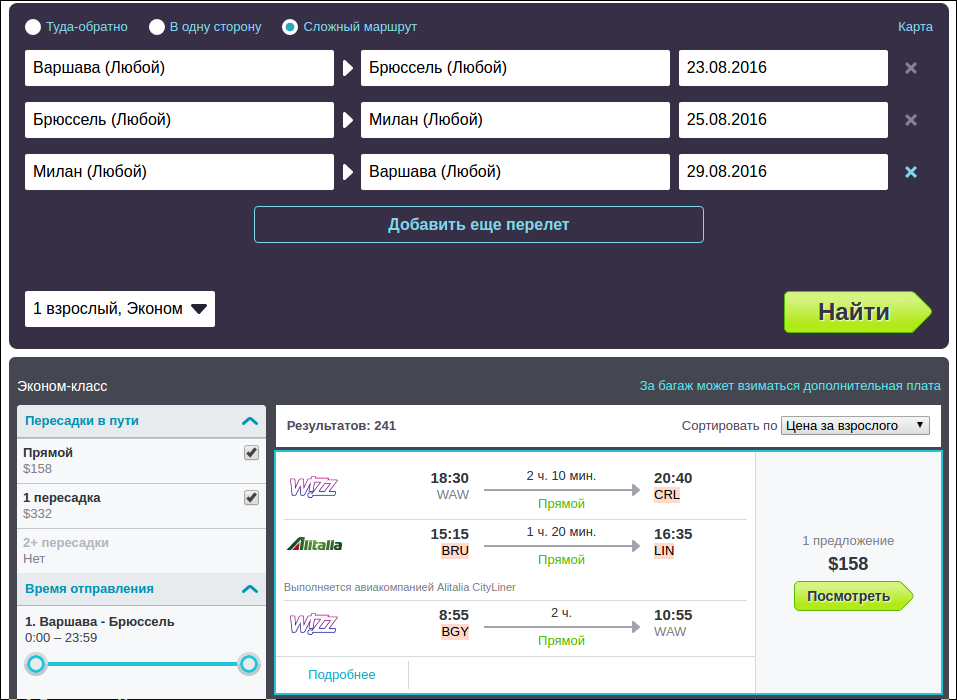The width and height of the screenshot is (957, 700).
Task: Remove the Брюссель–Милан flight row
Action: pos(911,120)
